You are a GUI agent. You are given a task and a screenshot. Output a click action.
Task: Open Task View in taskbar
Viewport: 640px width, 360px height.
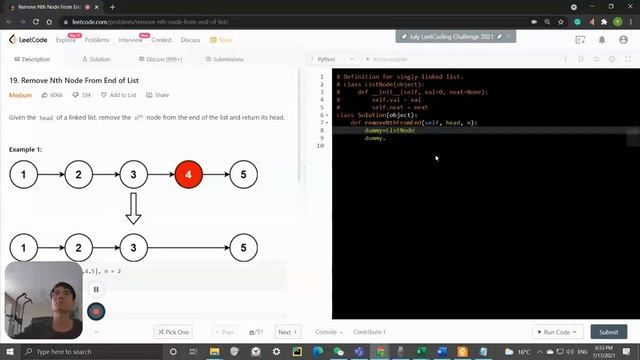(x=193, y=351)
